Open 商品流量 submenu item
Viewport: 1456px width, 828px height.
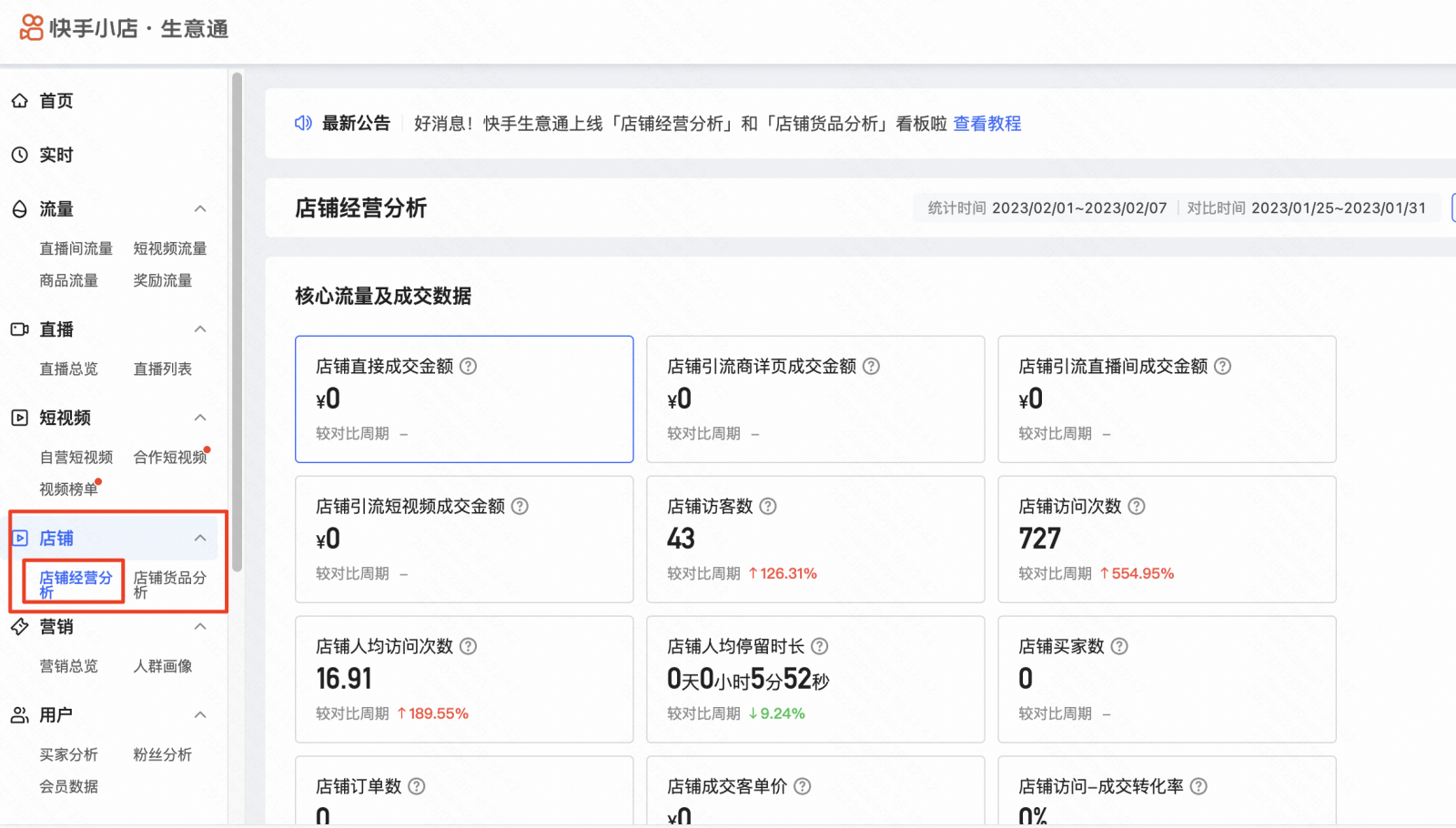pos(69,280)
